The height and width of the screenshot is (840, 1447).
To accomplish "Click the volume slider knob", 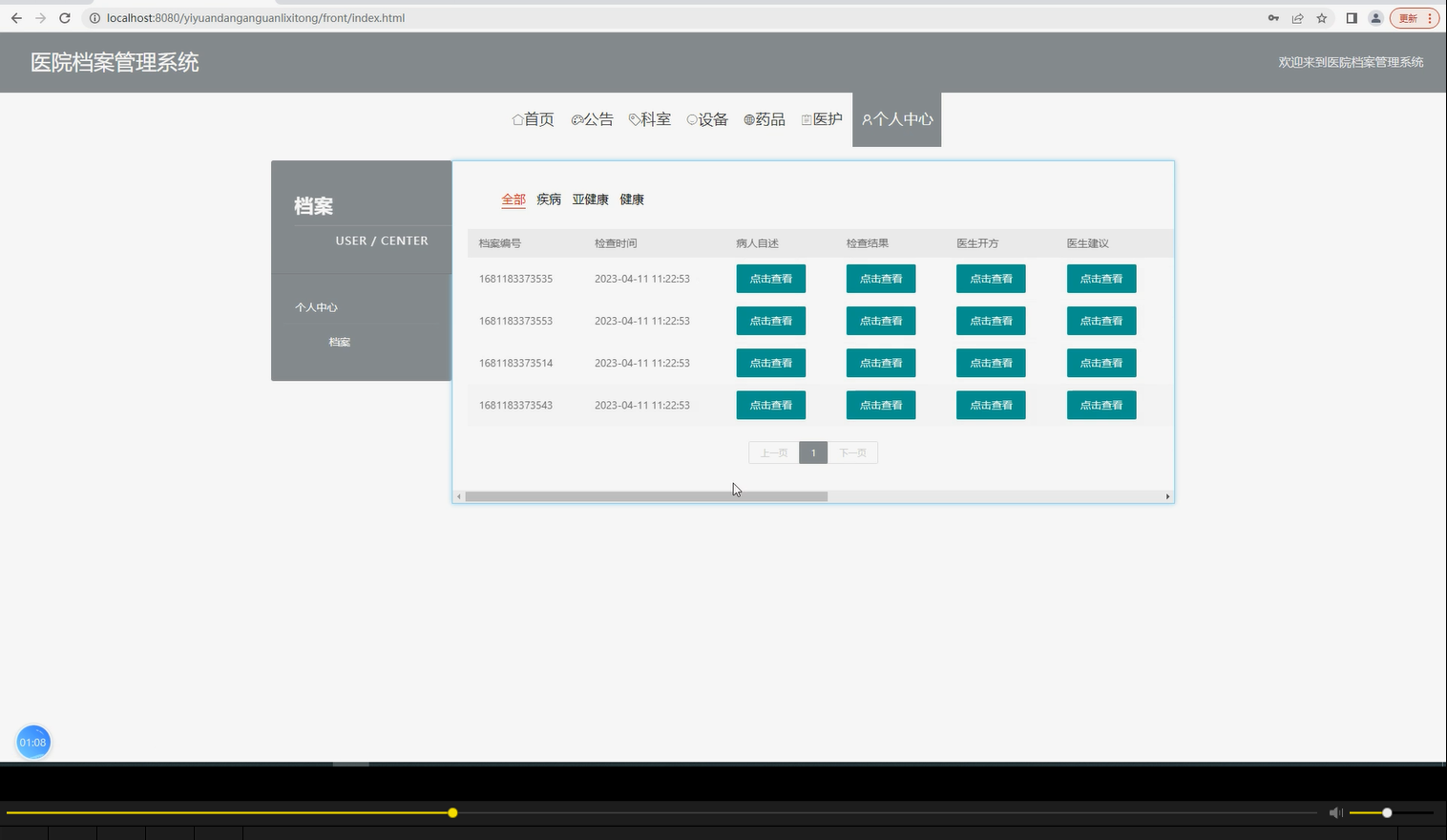I will [1387, 812].
